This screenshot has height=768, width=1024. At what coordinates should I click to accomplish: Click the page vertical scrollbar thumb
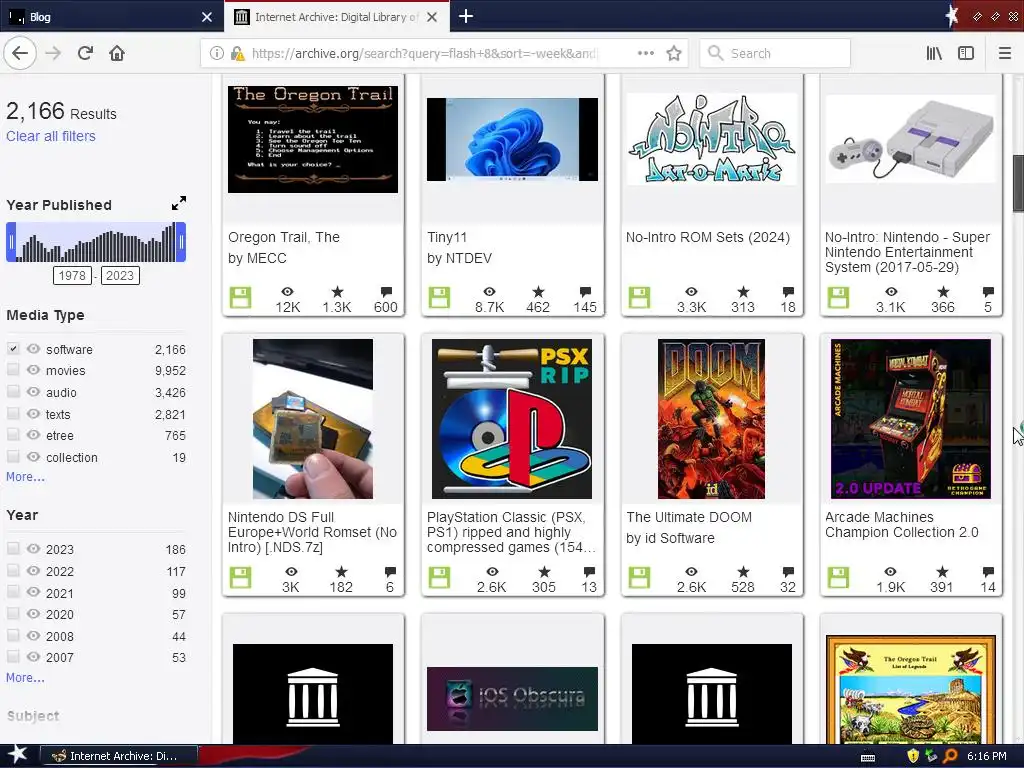pyautogui.click(x=1018, y=184)
